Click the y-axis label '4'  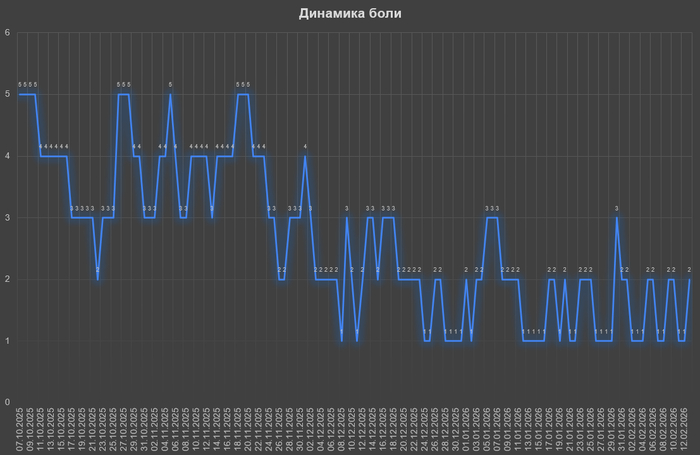point(7,156)
